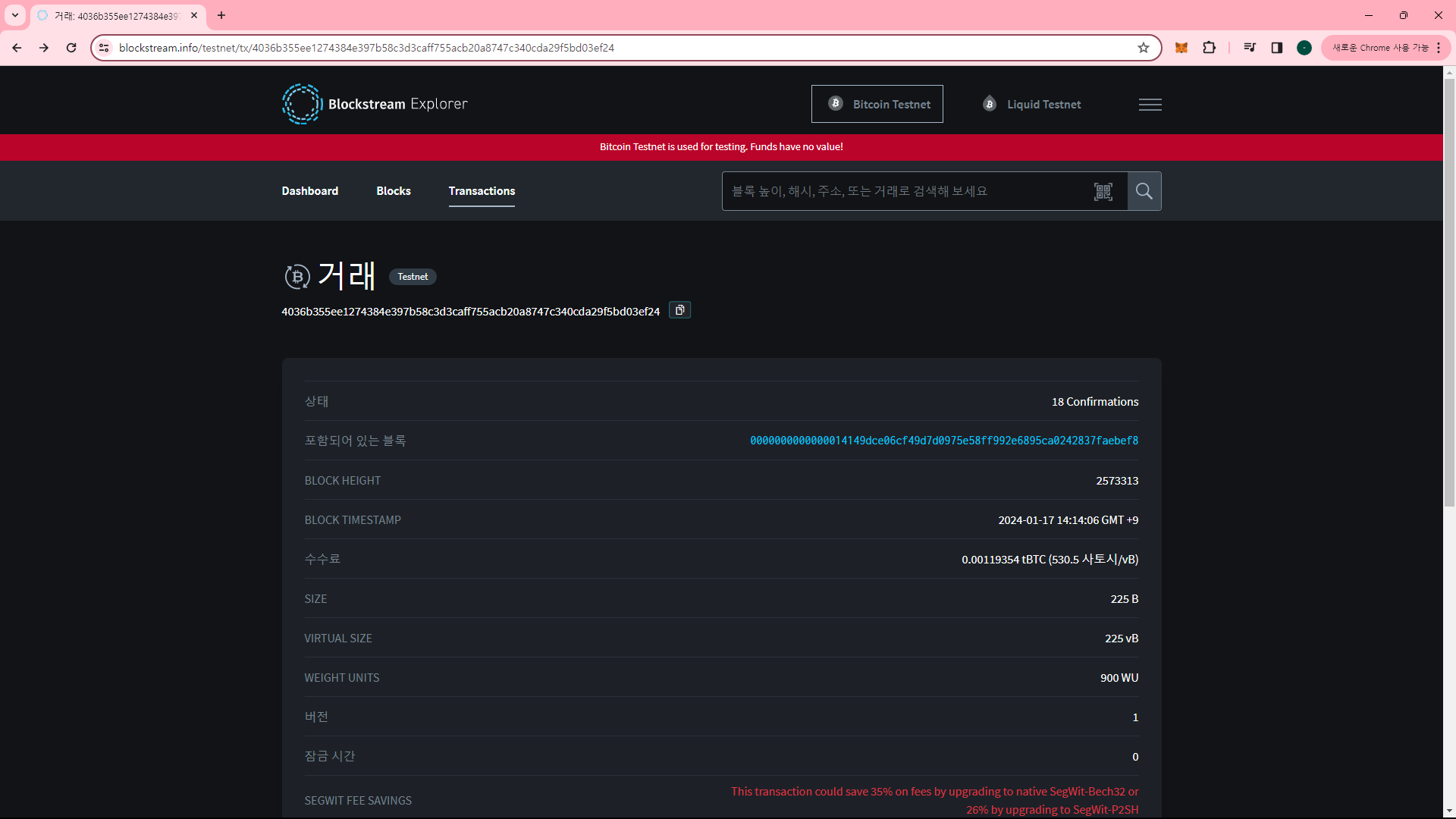Open the MetaMask fox extension
This screenshot has width=1456, height=819.
click(x=1181, y=48)
